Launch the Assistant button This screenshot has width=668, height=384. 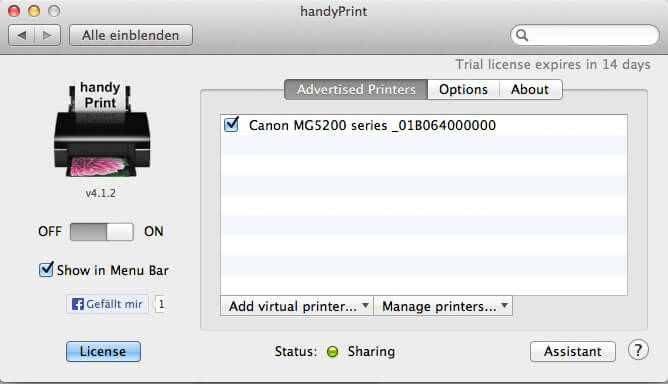point(573,351)
